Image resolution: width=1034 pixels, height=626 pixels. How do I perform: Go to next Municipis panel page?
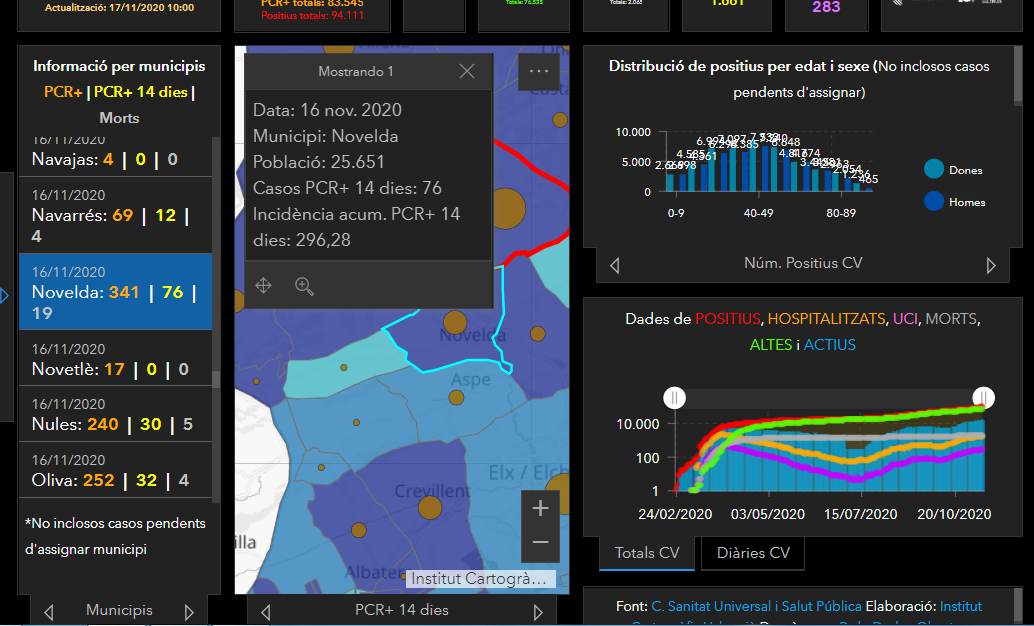click(189, 611)
